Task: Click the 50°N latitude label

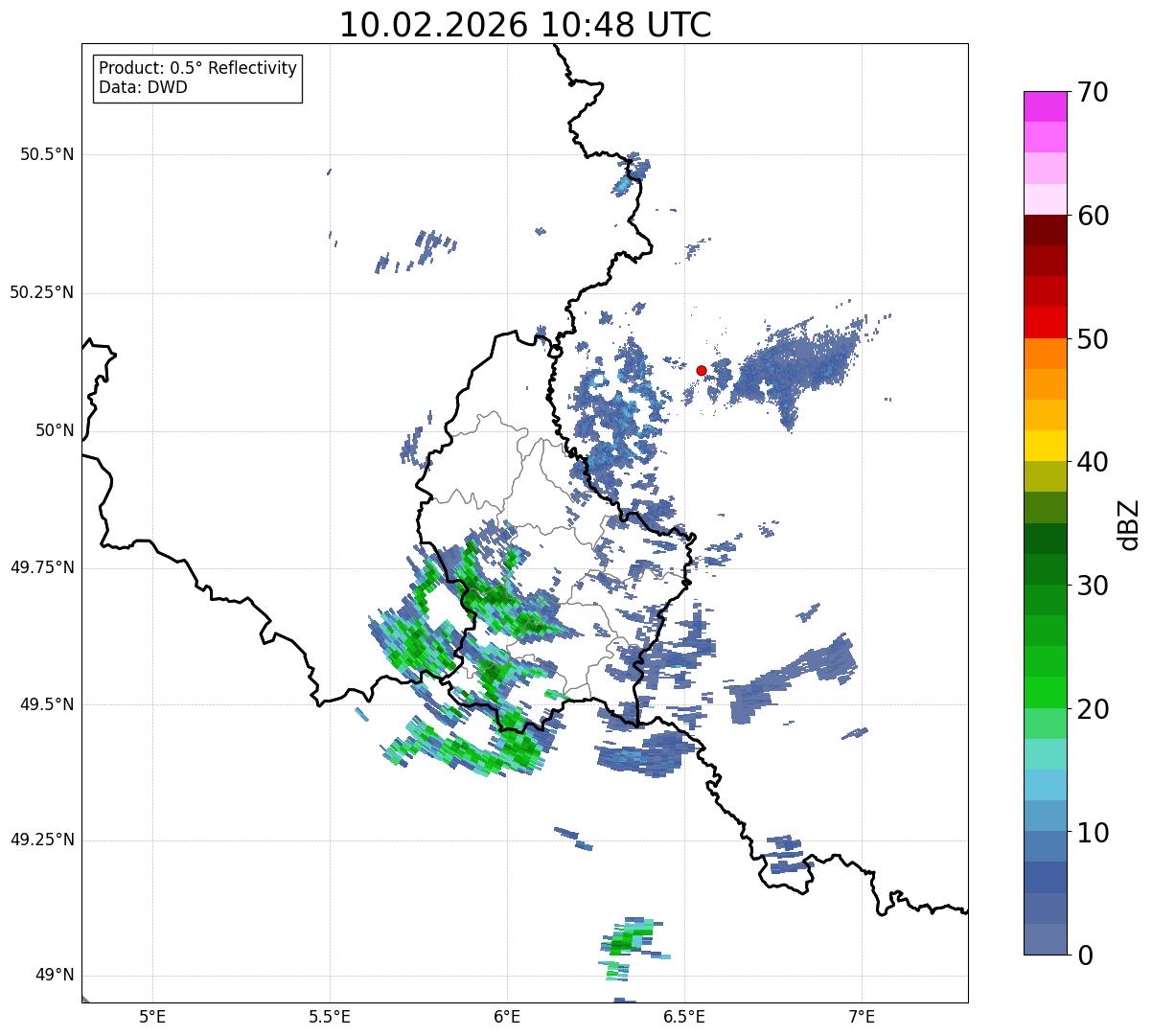Action: click(x=55, y=430)
